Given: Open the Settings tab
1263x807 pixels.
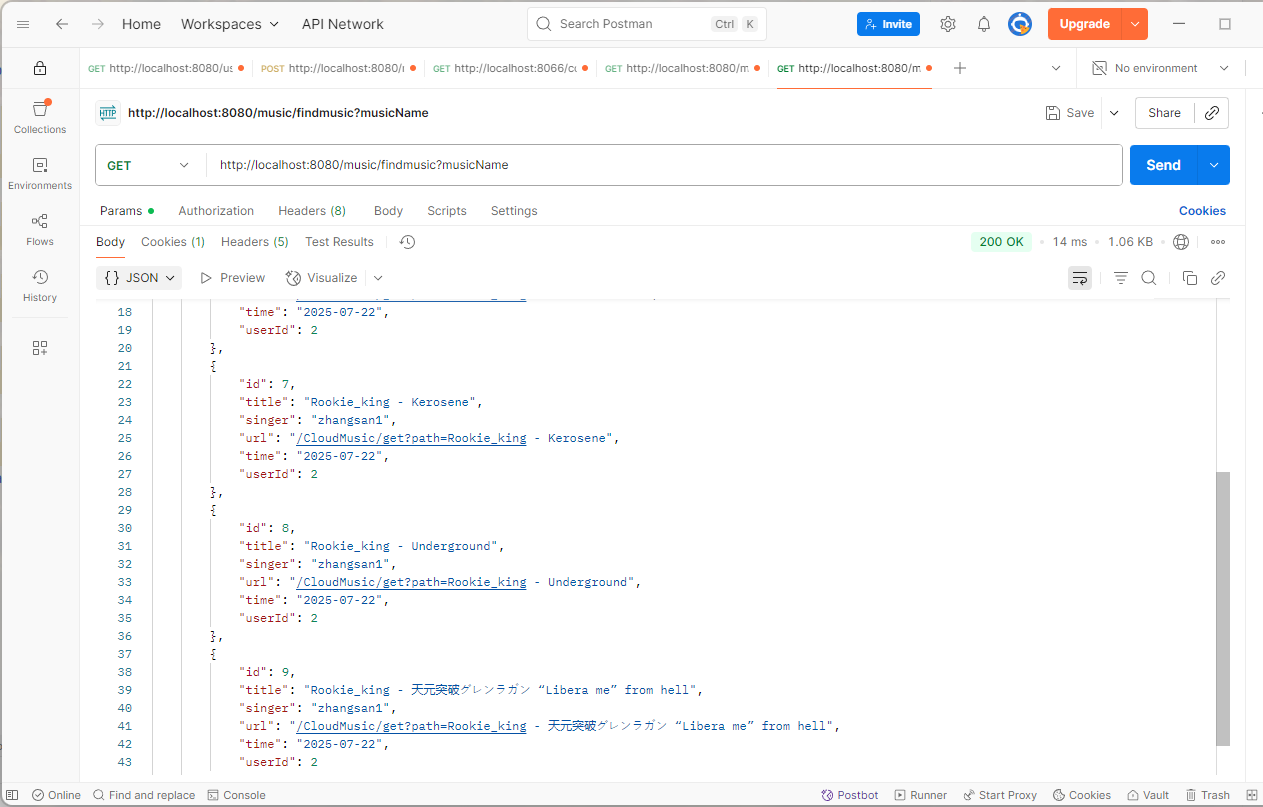Looking at the screenshot, I should point(514,211).
